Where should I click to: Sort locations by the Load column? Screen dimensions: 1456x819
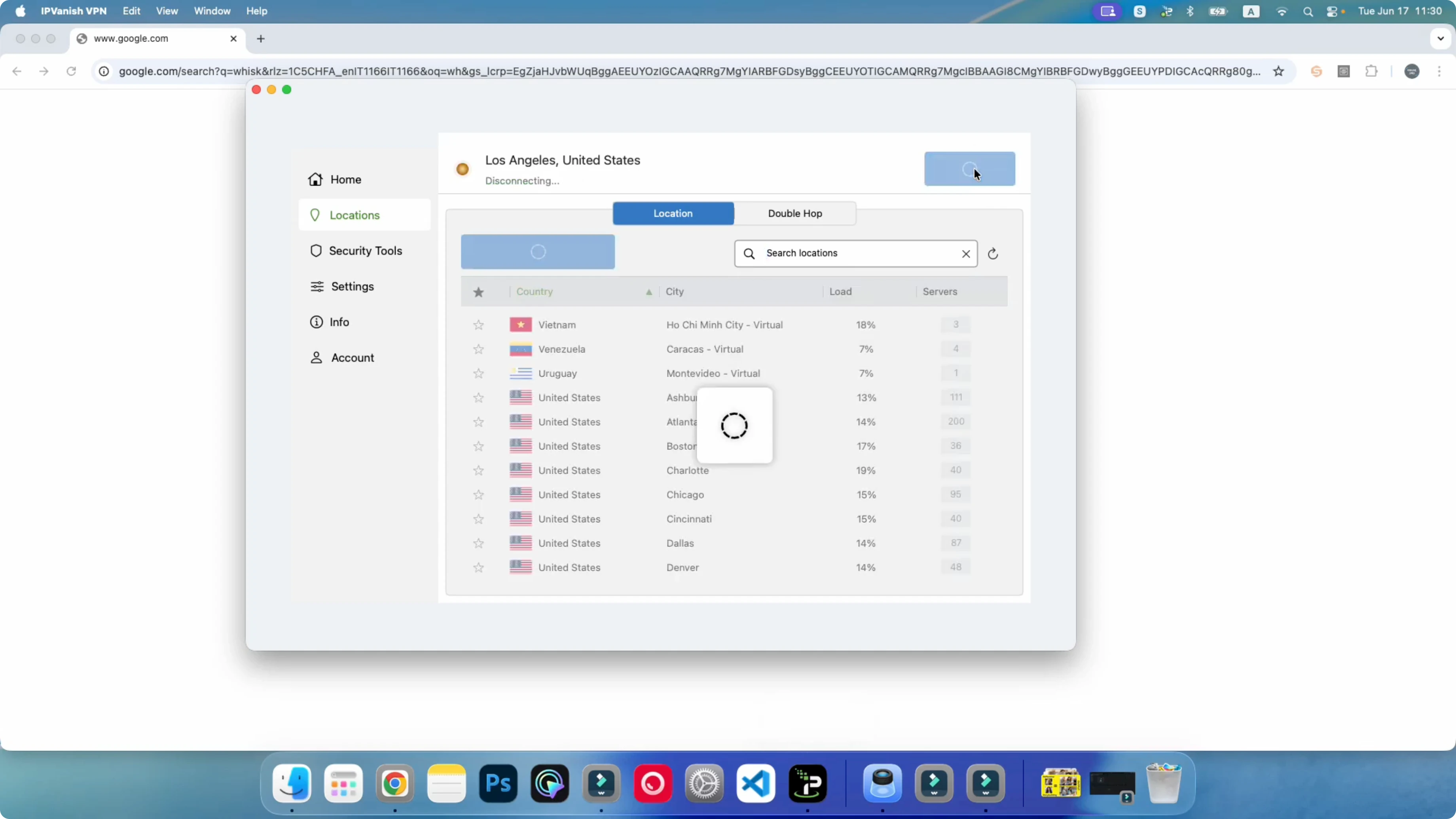840,292
